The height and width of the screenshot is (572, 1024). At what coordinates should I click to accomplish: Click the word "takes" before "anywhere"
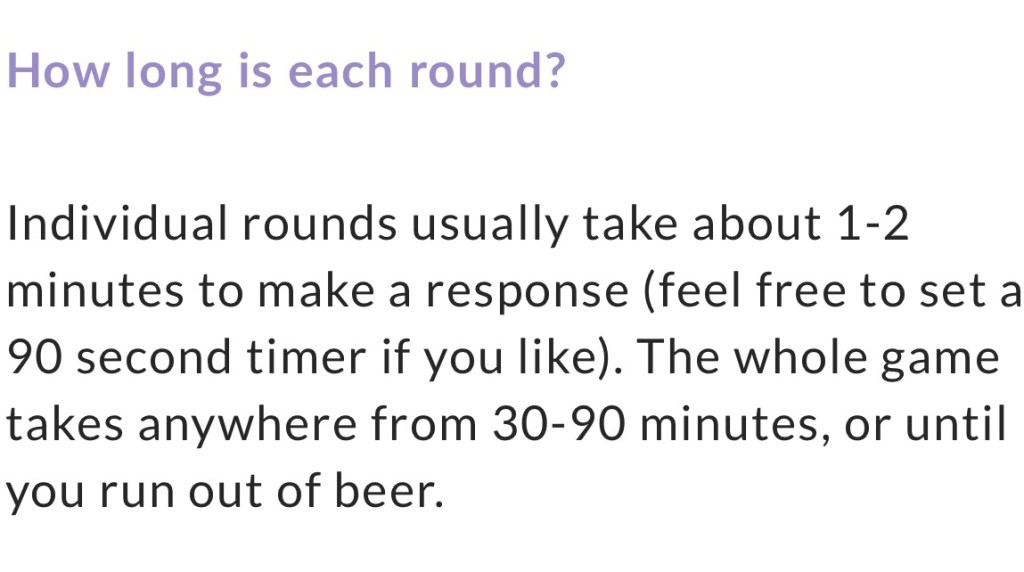(65, 426)
